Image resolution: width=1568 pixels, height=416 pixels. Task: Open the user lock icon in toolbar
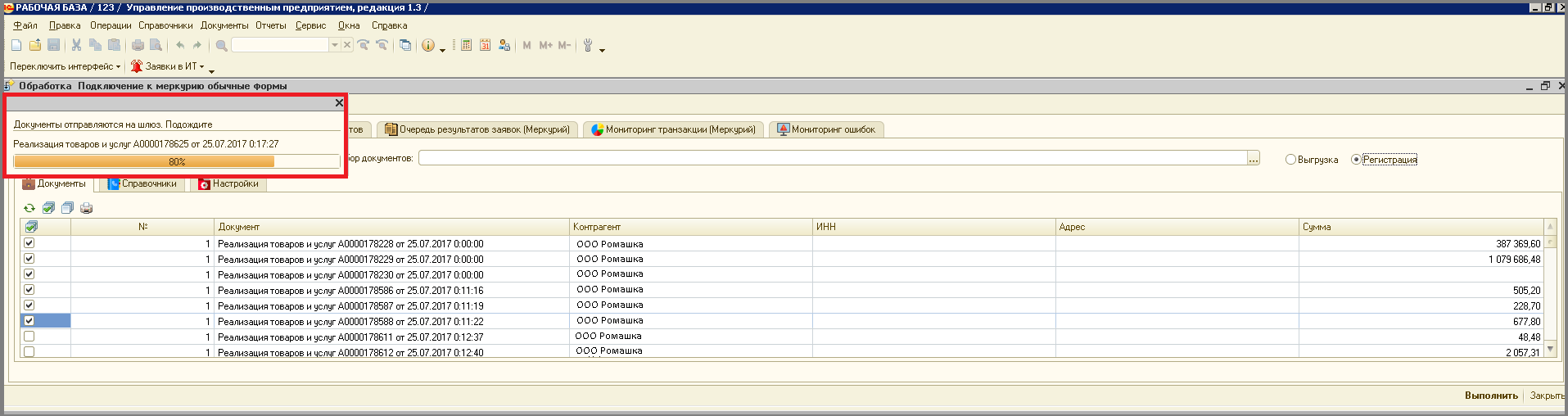[504, 45]
